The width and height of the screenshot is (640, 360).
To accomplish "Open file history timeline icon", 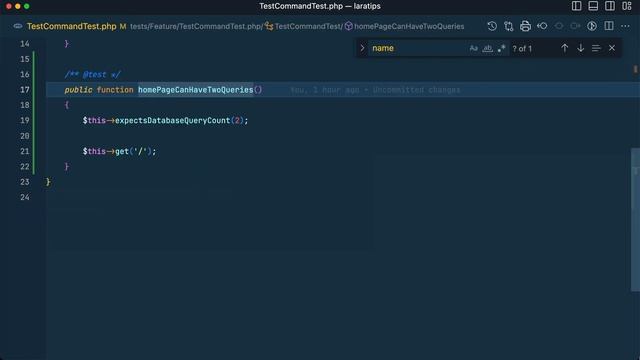I will [492, 26].
